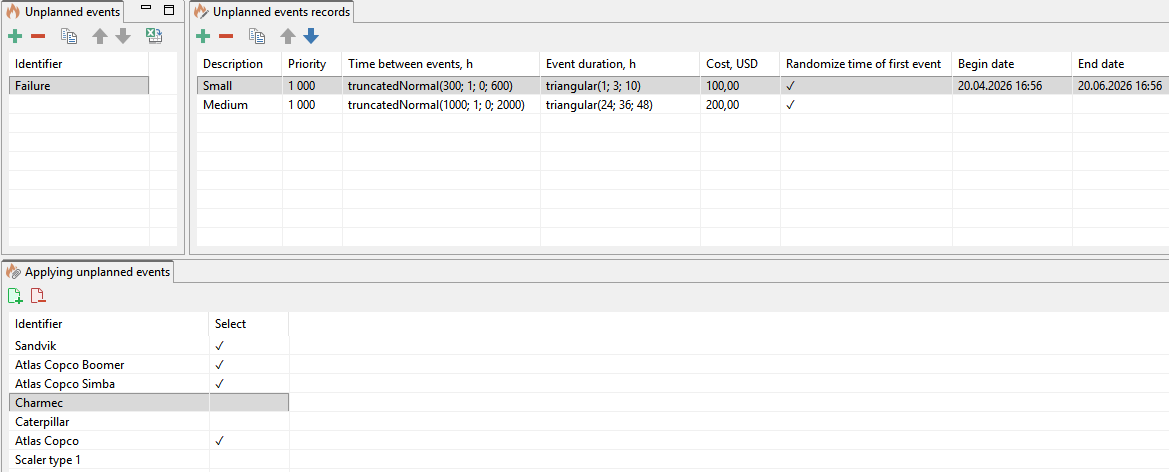Click Begin date 20.04.2026 16:56 cell
1169x472 pixels.
point(1012,86)
